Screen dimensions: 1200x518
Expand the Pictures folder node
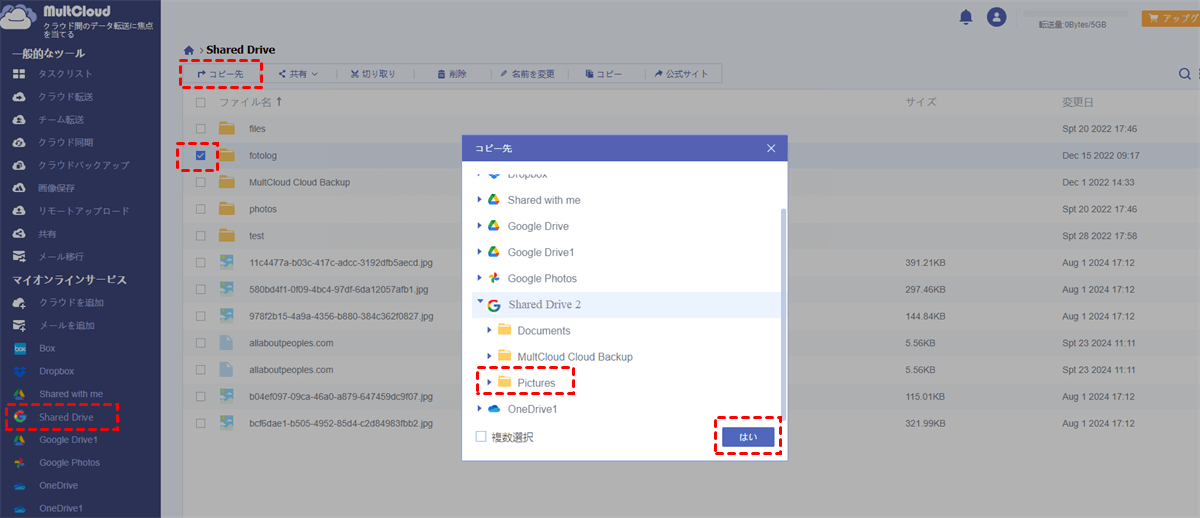point(490,382)
